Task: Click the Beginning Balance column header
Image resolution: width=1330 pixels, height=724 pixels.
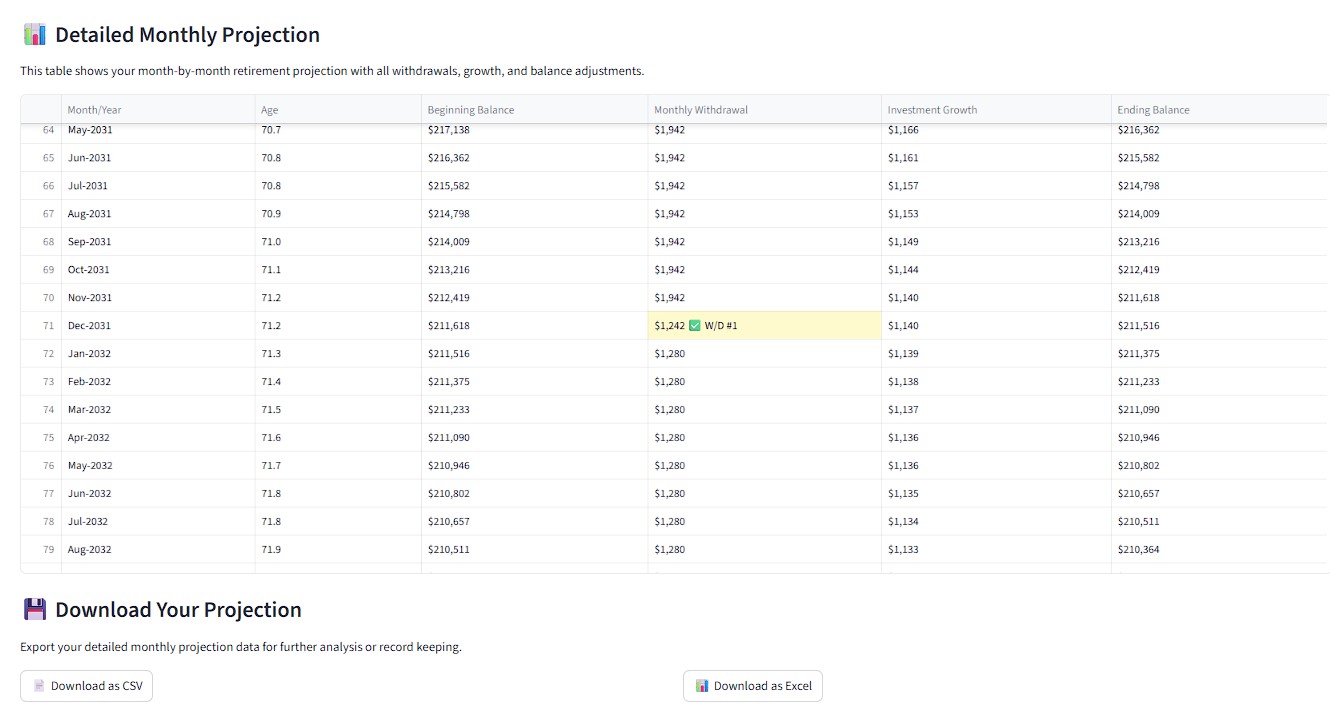Action: point(470,110)
